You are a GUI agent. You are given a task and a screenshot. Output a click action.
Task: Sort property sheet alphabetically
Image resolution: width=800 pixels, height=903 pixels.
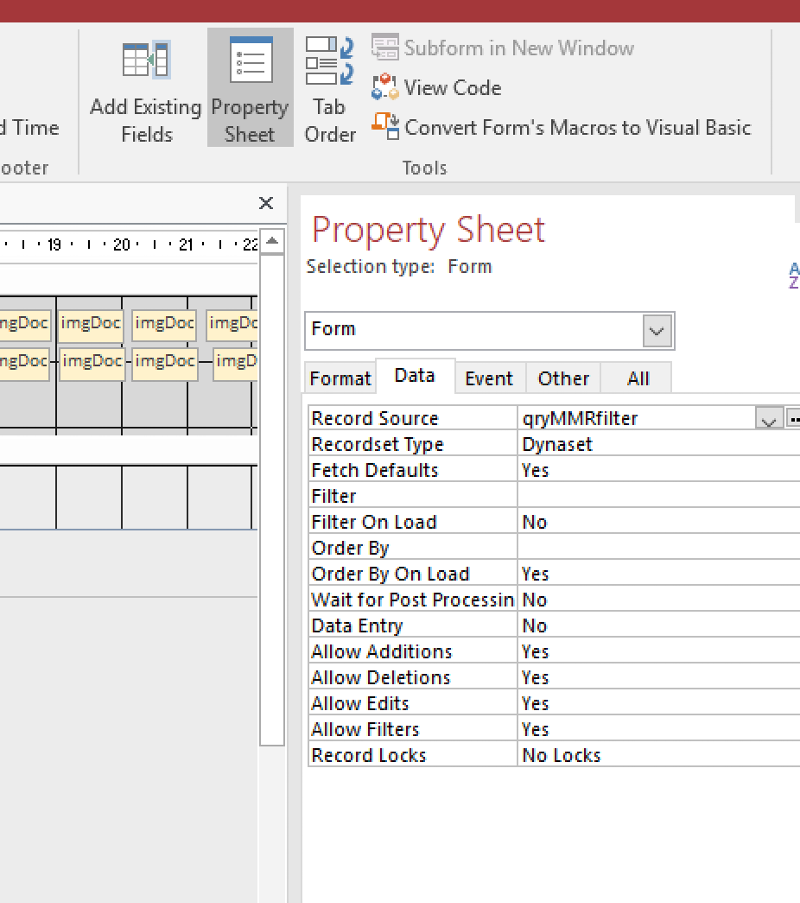point(794,275)
